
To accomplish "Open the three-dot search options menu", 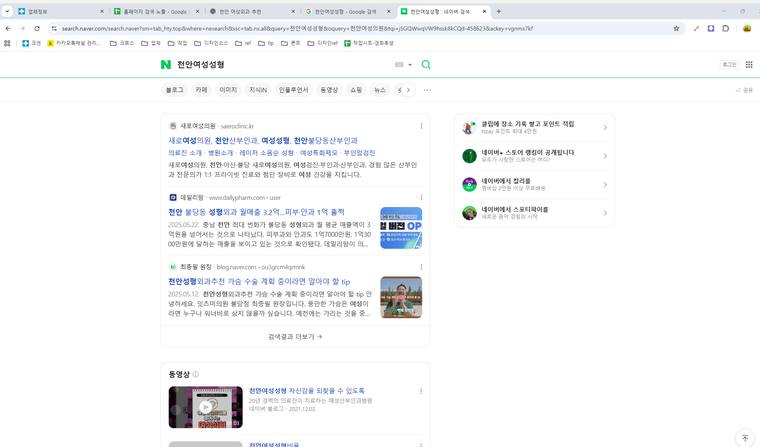I will (427, 90).
